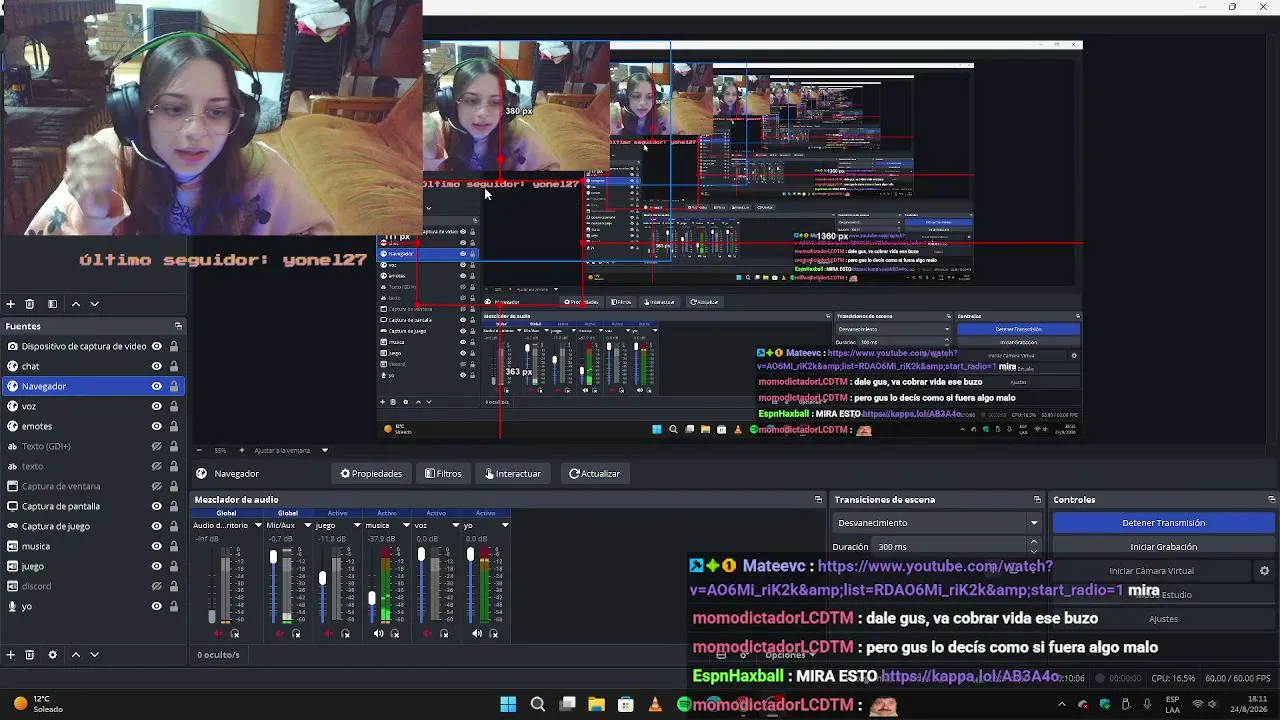Click Detener Transmisión to stop streaming
Viewport: 1280px width, 720px height.
(1164, 523)
